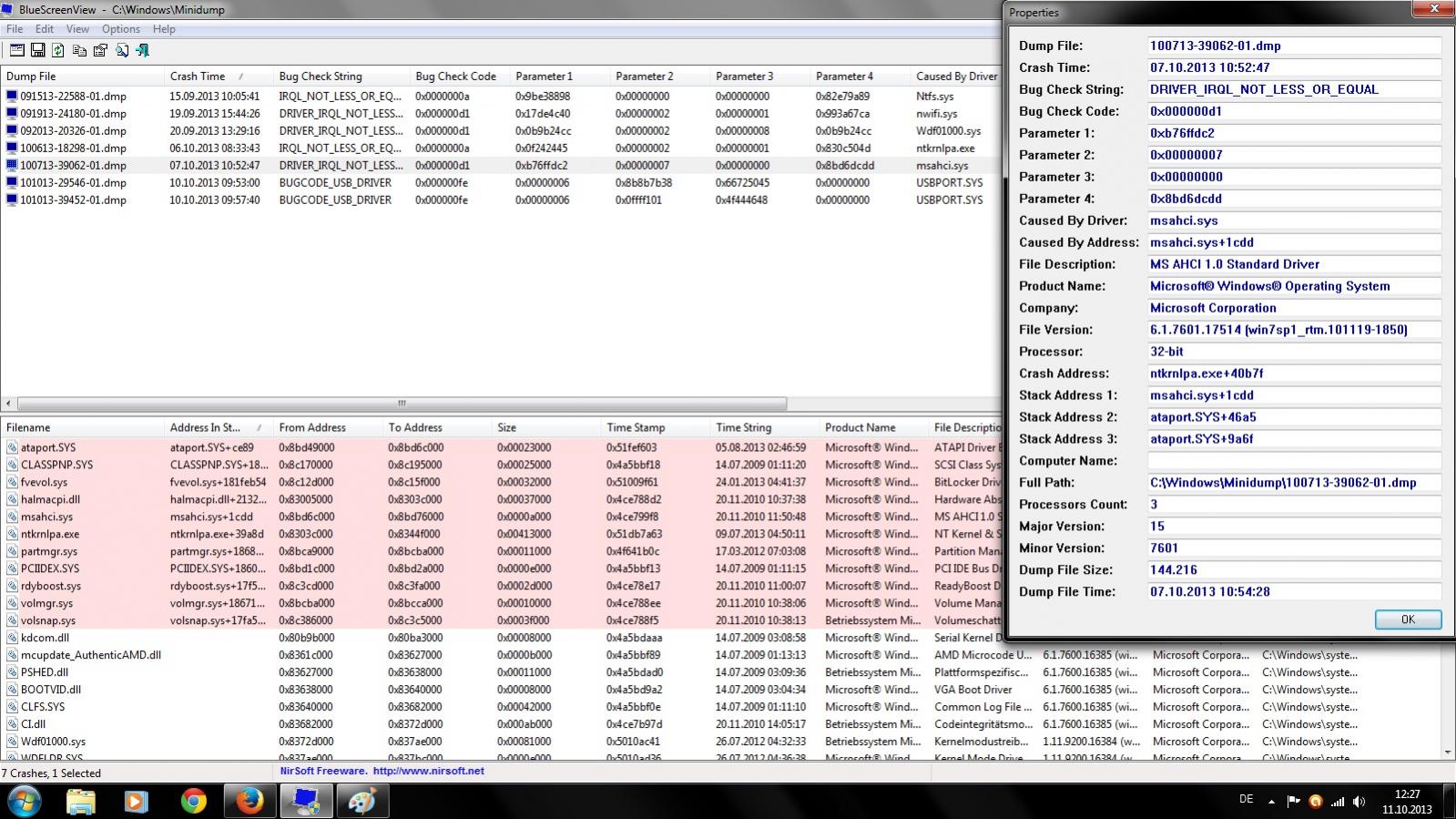Click lower pane scroll-down arrow
Image resolution: width=1456 pixels, height=819 pixels.
click(x=1448, y=752)
